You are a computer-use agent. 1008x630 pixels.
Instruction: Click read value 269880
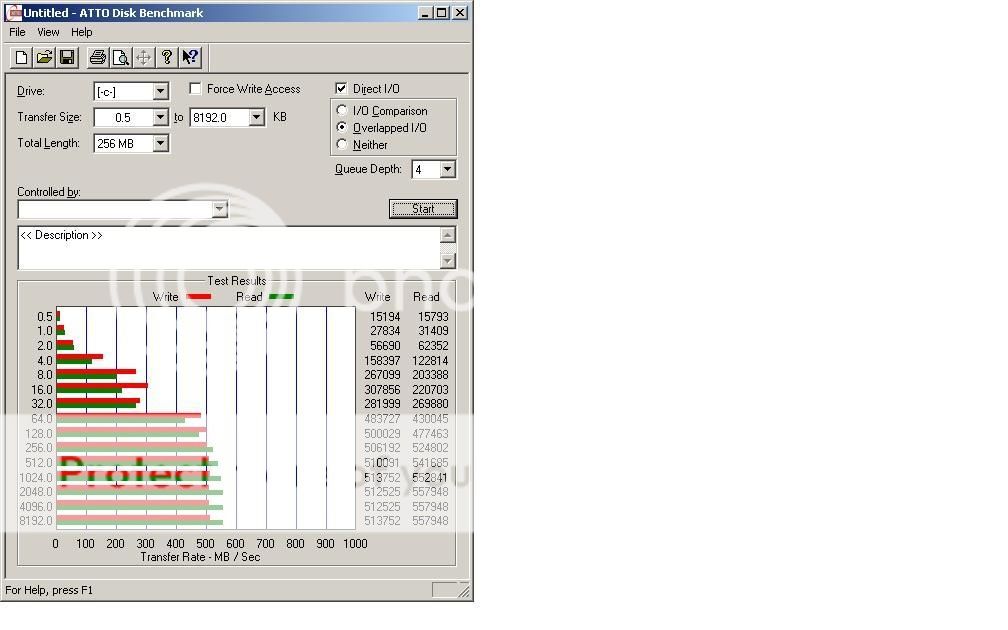pos(430,404)
